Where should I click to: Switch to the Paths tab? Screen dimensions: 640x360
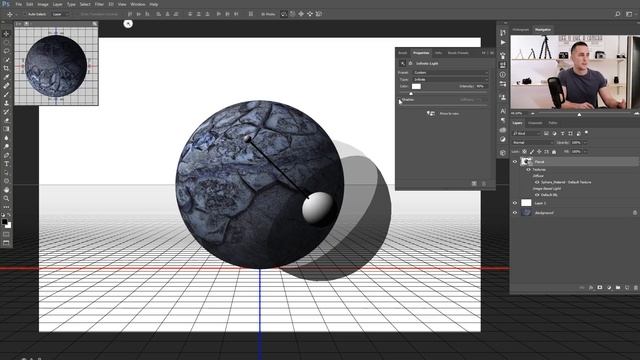pos(553,123)
